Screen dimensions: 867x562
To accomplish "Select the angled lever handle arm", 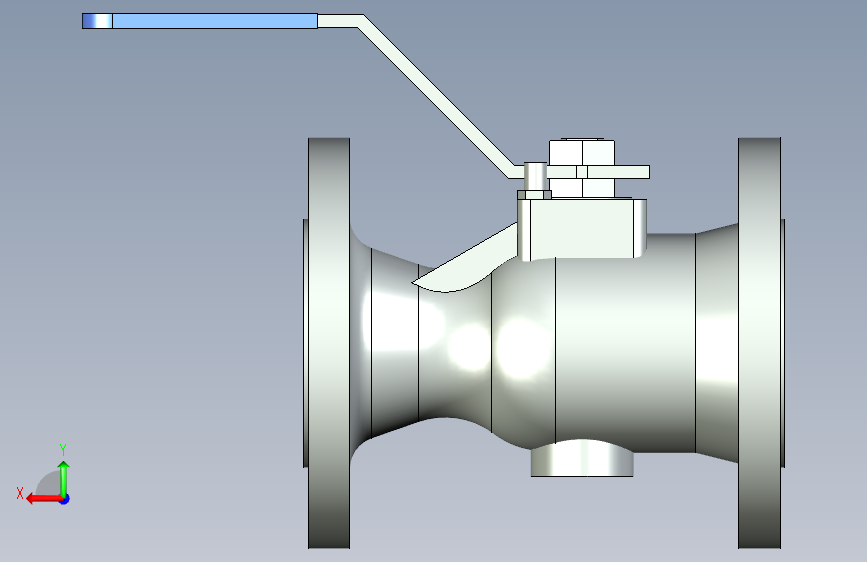I will pyautogui.click(x=437, y=94).
